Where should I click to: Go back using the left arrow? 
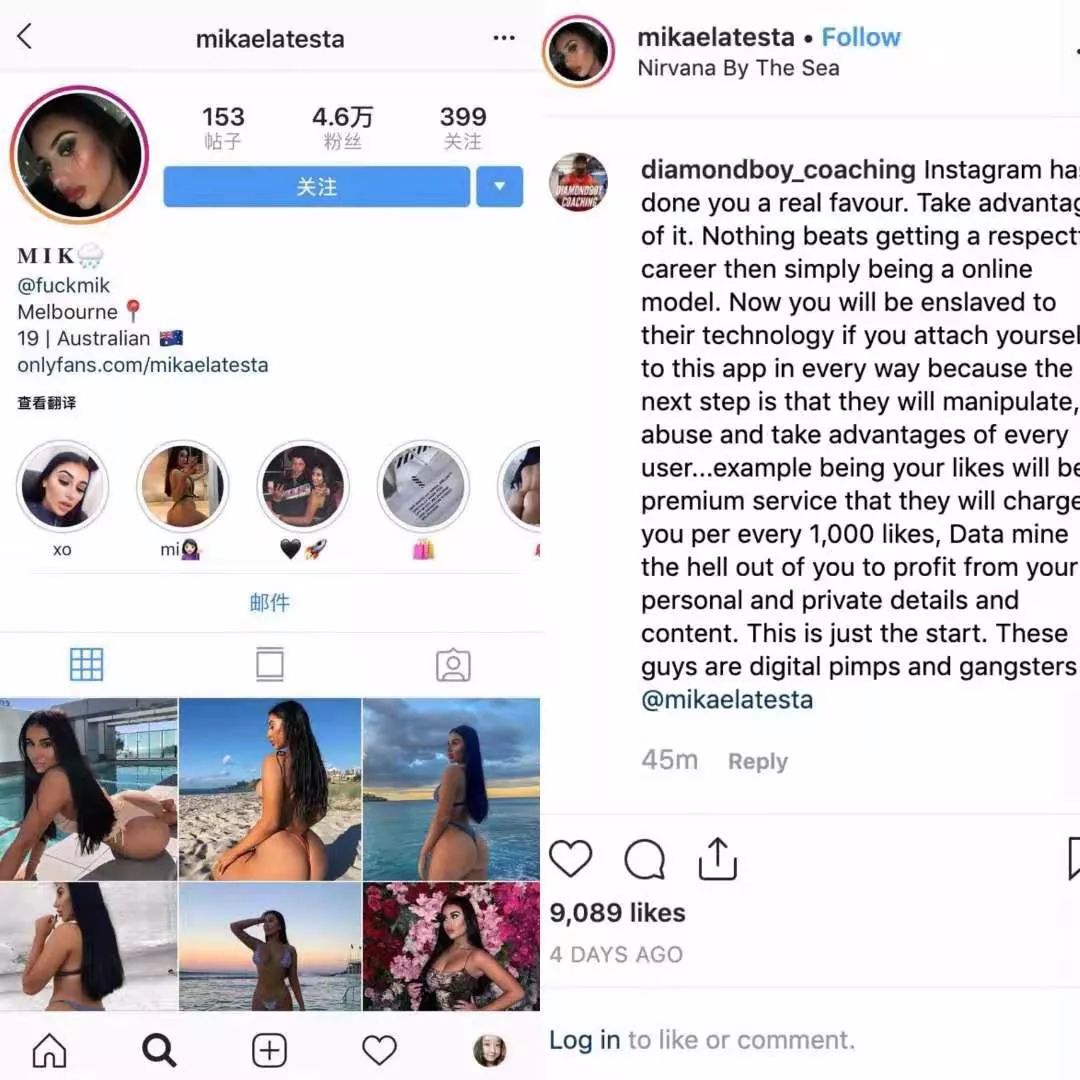tap(25, 37)
